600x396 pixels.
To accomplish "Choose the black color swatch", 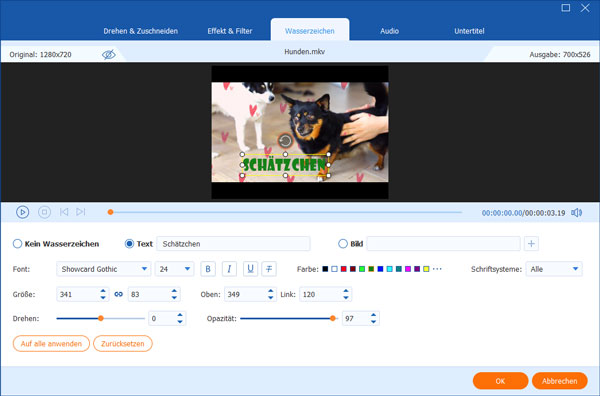I will tap(325, 269).
